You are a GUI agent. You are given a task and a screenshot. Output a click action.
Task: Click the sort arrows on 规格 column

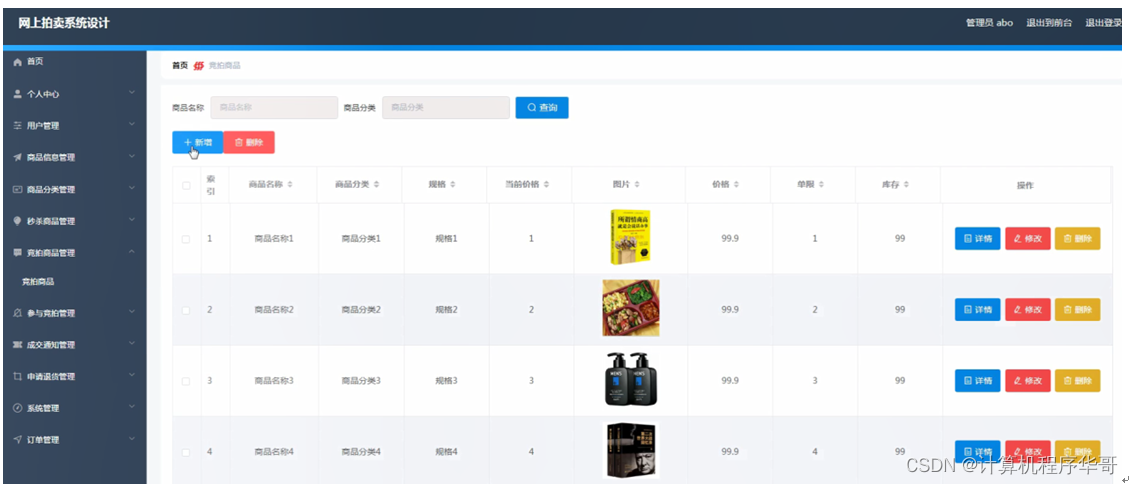click(453, 185)
